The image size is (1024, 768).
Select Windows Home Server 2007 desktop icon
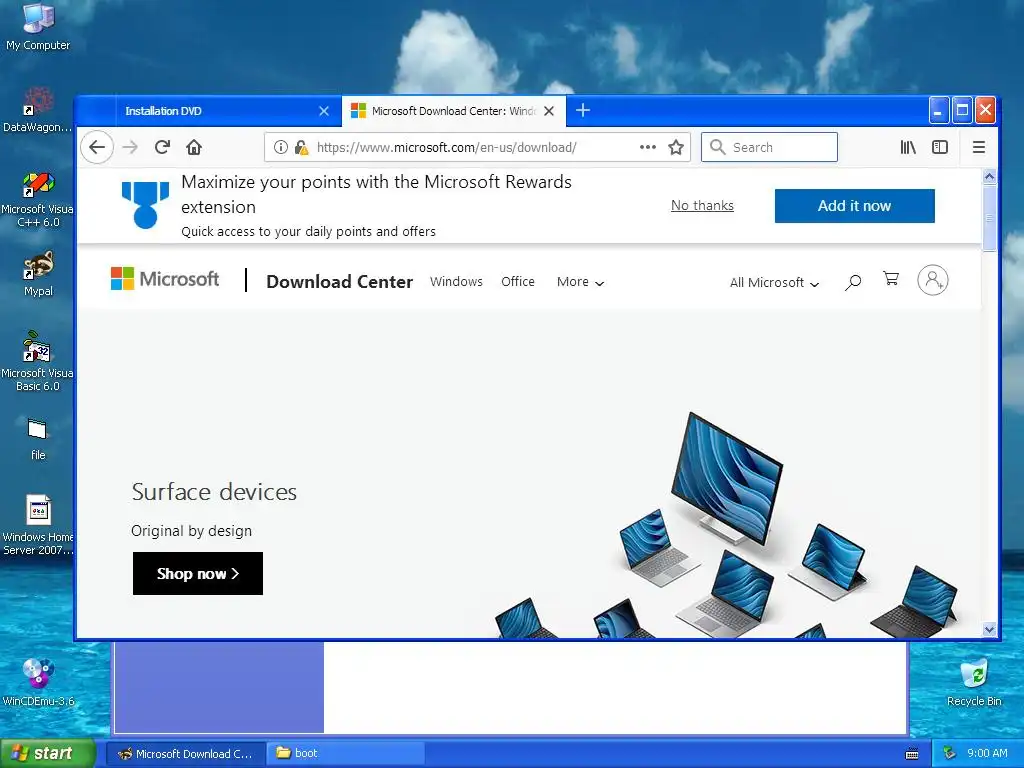(x=38, y=526)
